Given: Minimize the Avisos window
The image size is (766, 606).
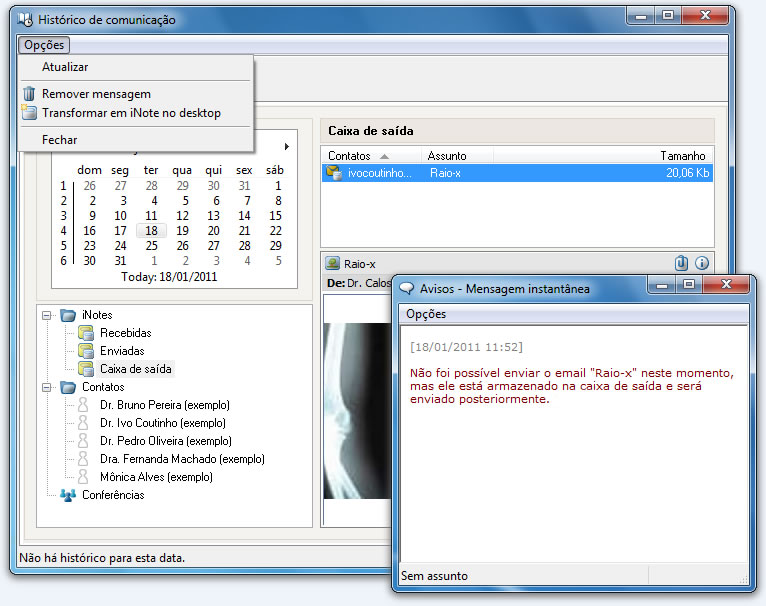Looking at the screenshot, I should [662, 285].
